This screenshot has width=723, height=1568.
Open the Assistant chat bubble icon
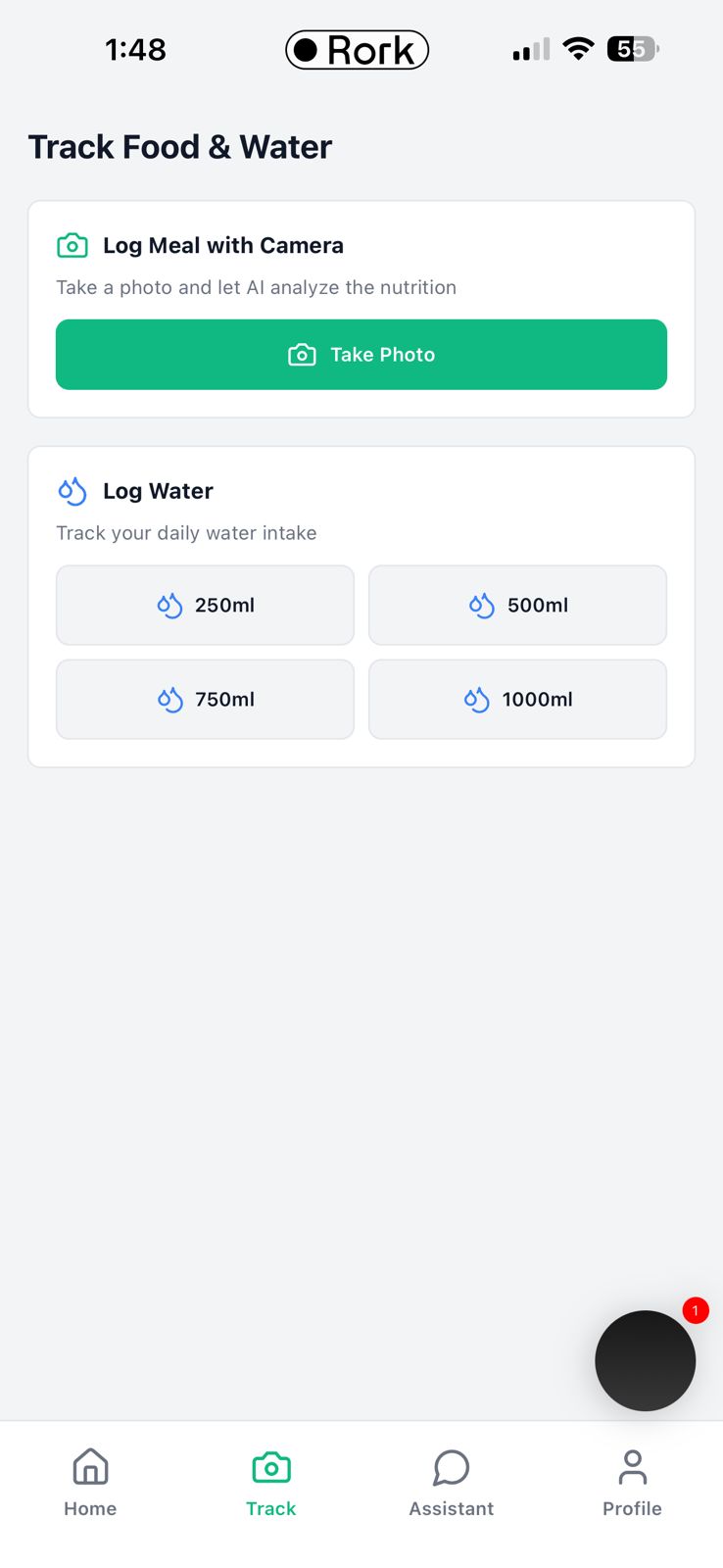point(452,1467)
